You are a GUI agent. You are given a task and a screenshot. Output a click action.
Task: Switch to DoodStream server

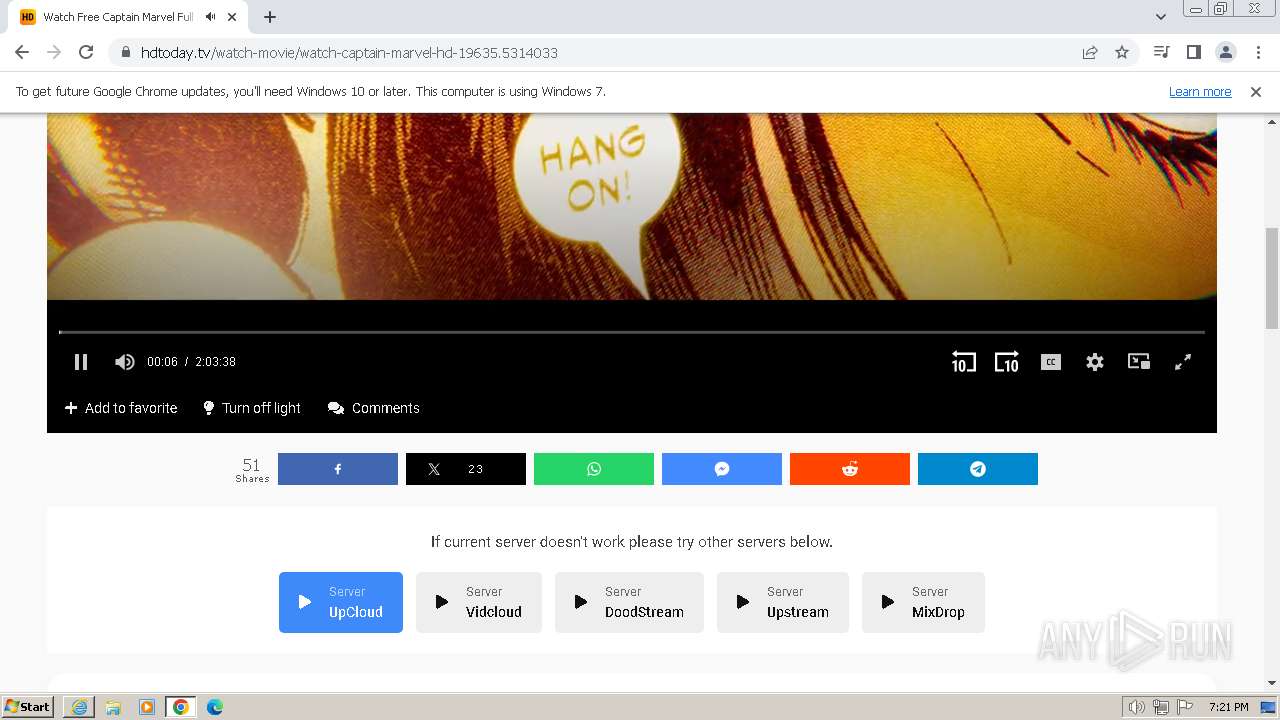point(629,602)
